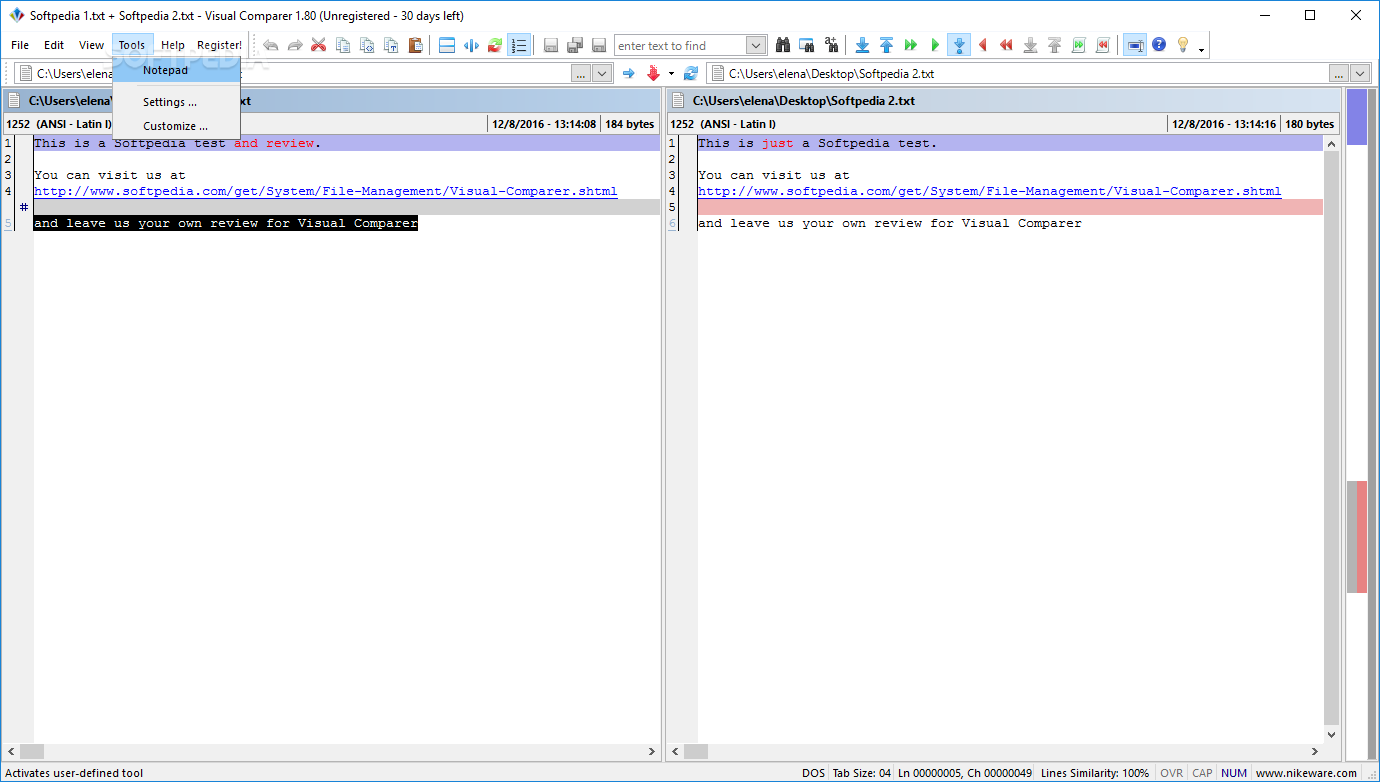Click the single green play arrow icon
Image resolution: width=1380 pixels, height=782 pixels.
point(934,45)
